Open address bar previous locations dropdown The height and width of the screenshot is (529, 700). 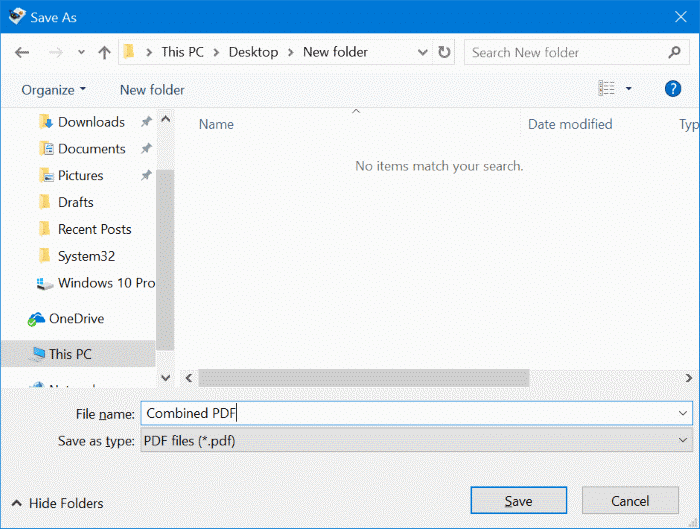coord(422,53)
